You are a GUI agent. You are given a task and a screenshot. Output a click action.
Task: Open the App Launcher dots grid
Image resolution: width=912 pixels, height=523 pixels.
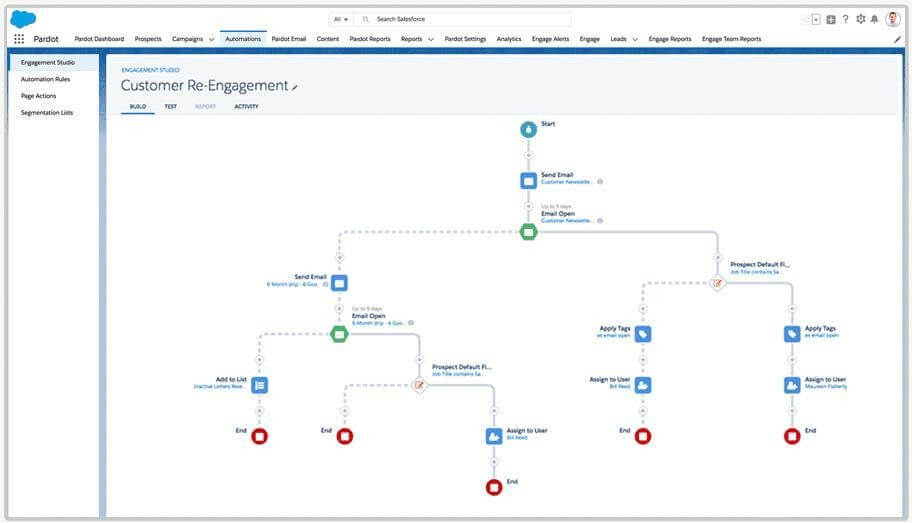click(x=19, y=39)
